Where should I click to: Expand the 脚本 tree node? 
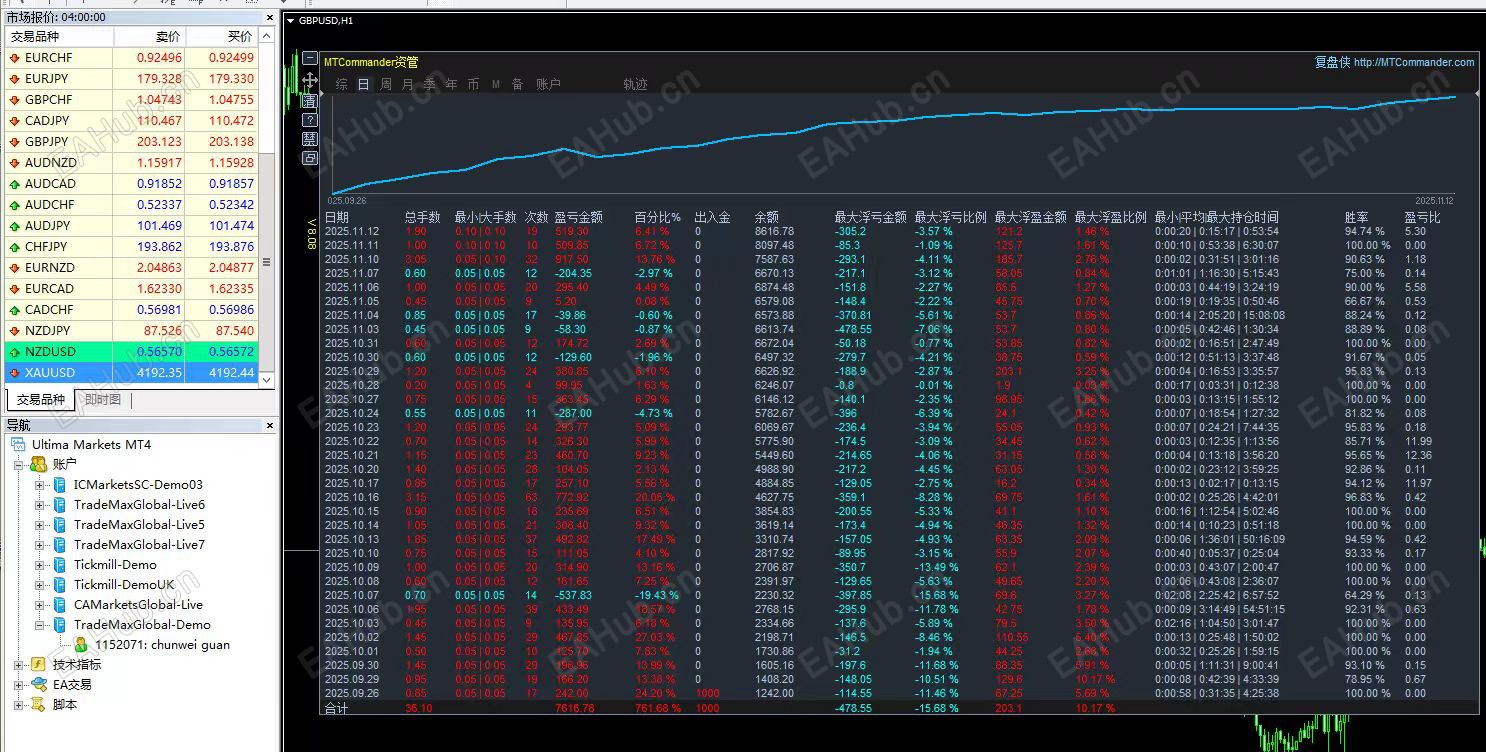pos(18,705)
